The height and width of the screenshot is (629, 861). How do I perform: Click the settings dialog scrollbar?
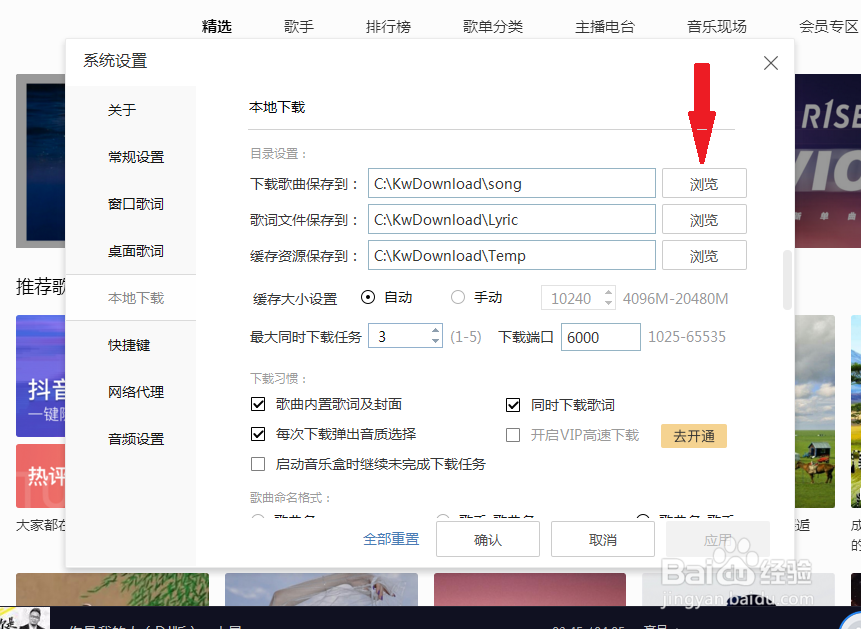point(787,280)
